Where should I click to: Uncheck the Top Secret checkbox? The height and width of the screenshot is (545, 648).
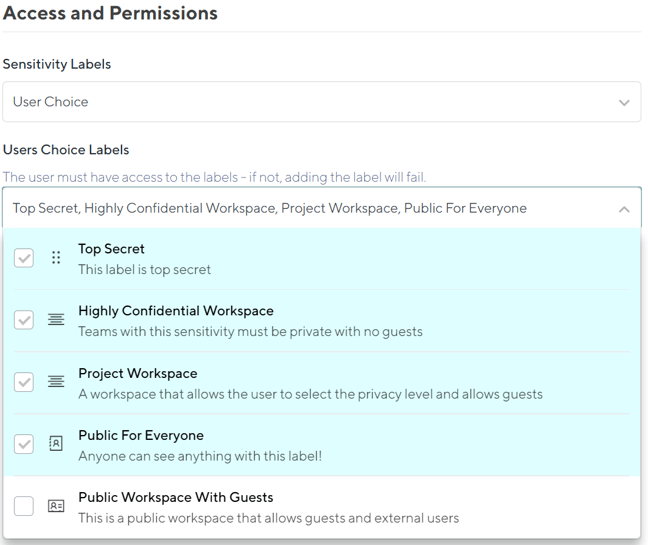24,258
